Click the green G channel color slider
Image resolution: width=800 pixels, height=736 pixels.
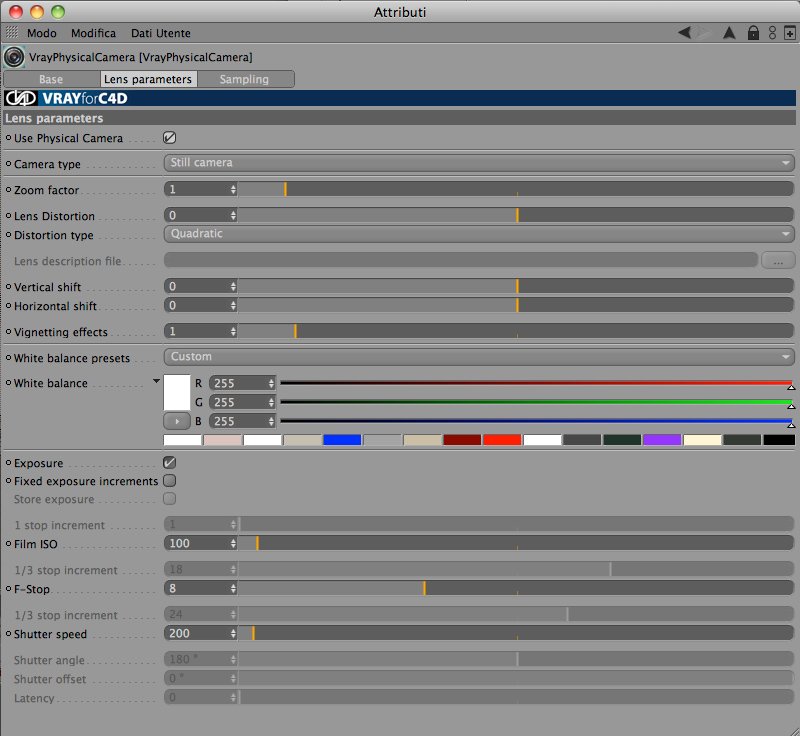[536, 402]
